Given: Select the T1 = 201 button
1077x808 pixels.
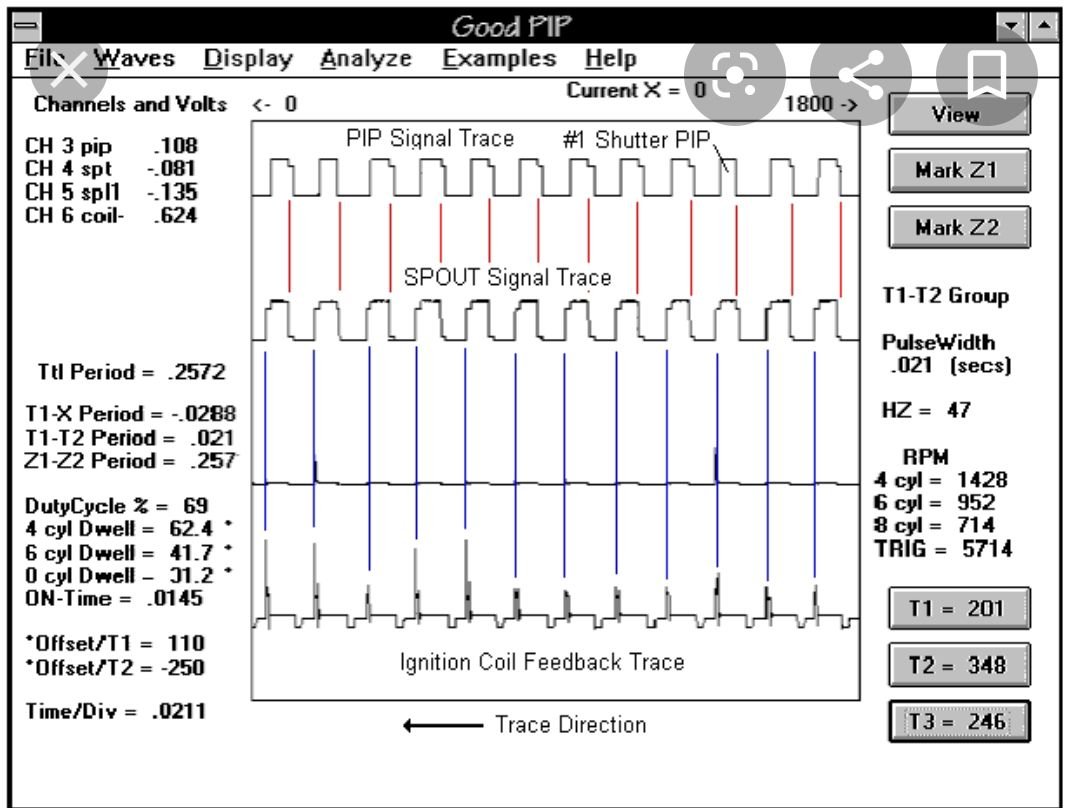Looking at the screenshot, I should tap(957, 608).
